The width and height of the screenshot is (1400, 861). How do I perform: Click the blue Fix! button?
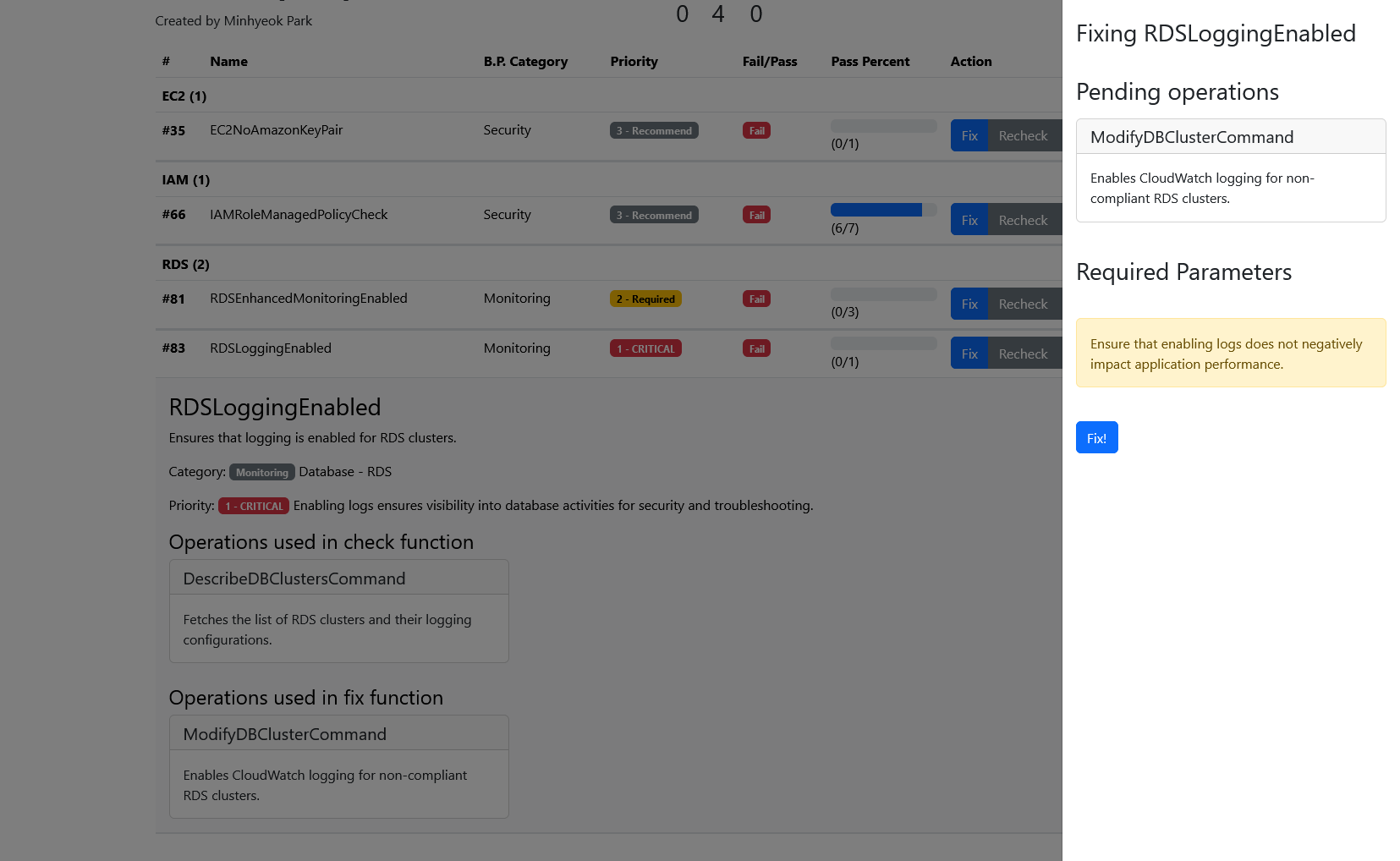tap(1096, 437)
